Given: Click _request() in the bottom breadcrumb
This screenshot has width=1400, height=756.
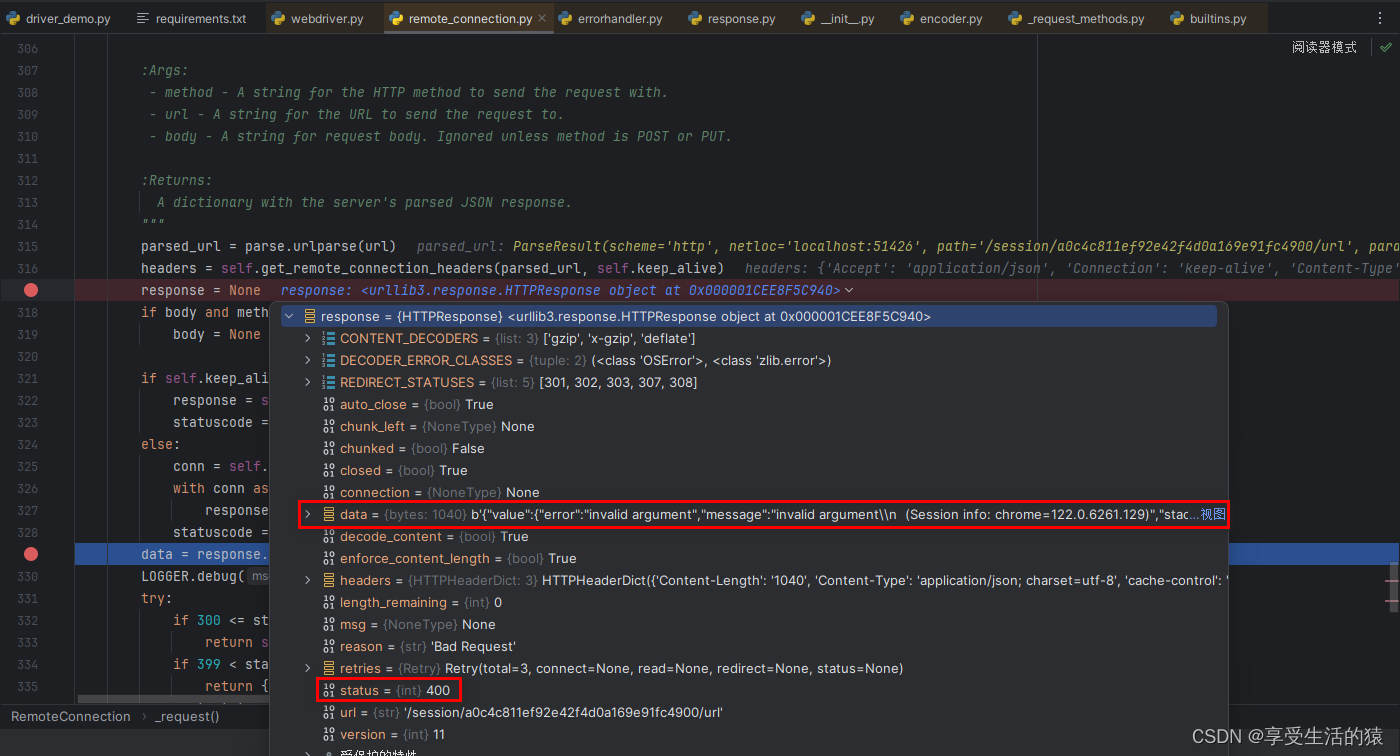Looking at the screenshot, I should [x=187, y=716].
